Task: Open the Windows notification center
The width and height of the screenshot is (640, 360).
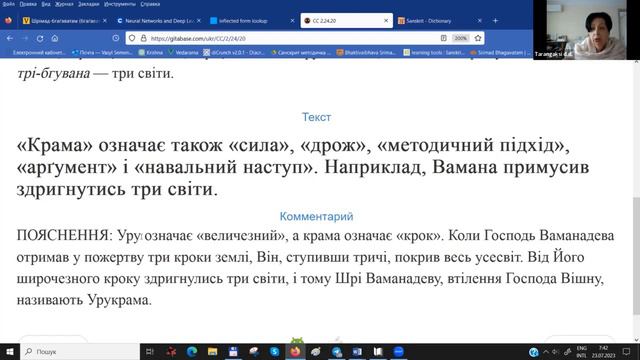Action: coord(627,351)
